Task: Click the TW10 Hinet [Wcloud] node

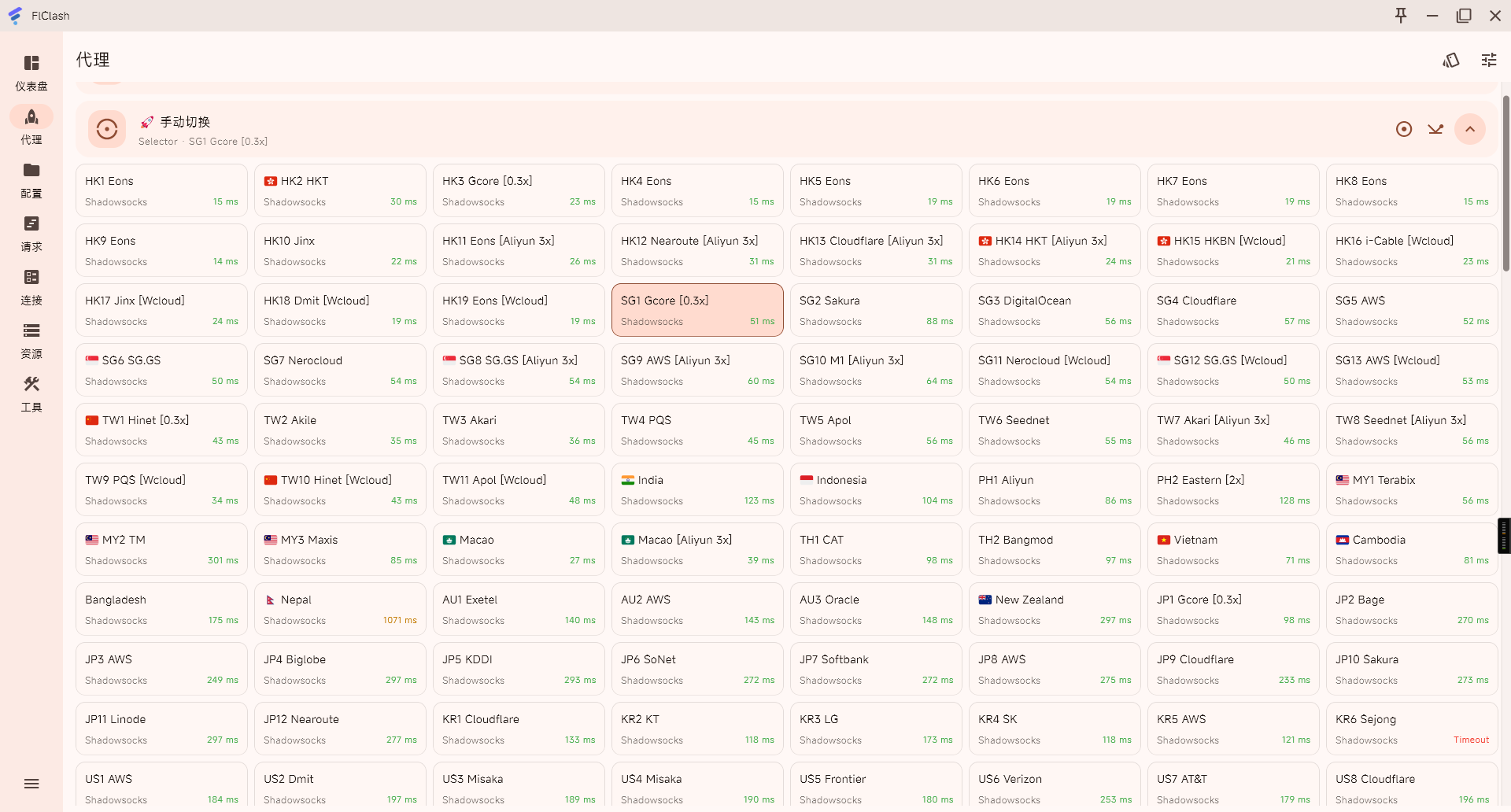Action: [340, 489]
